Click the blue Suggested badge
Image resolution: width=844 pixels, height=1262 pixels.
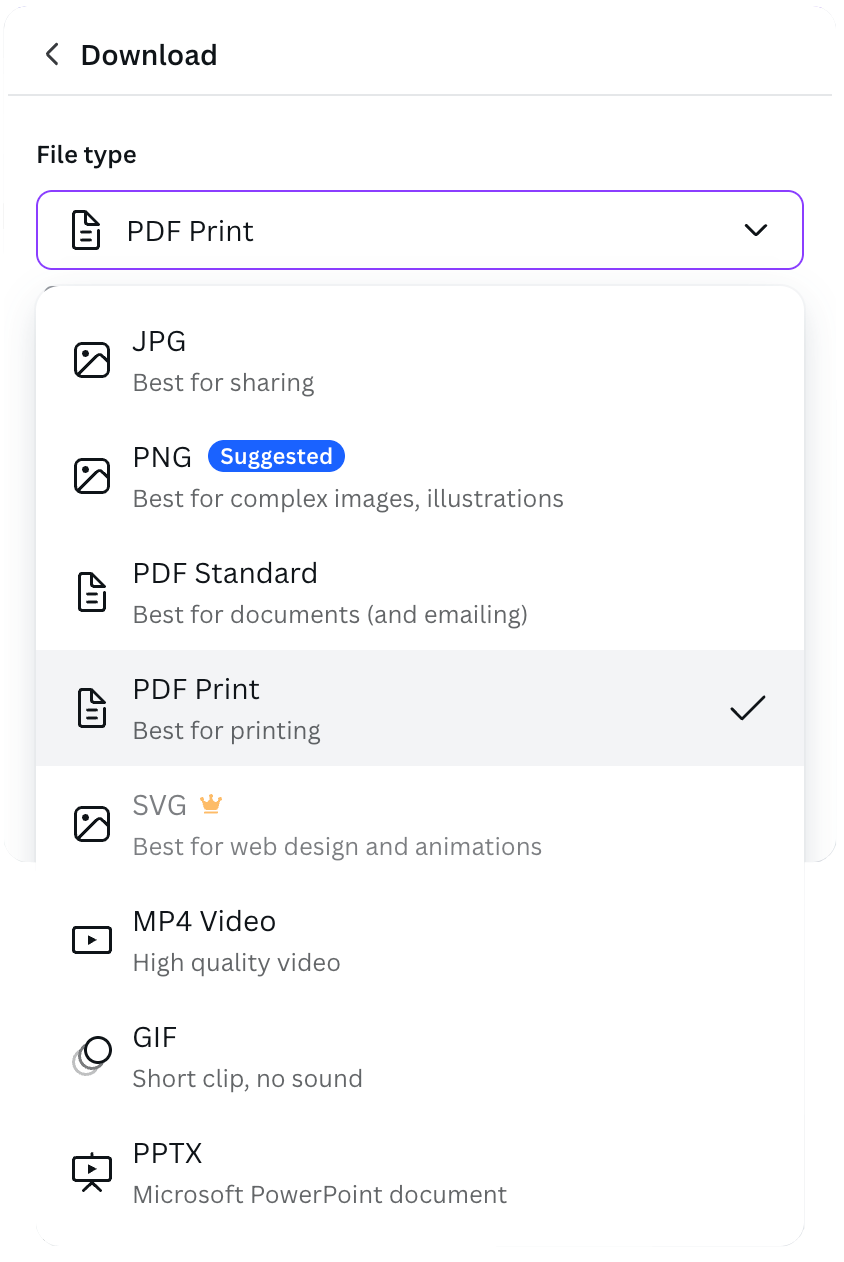point(276,456)
